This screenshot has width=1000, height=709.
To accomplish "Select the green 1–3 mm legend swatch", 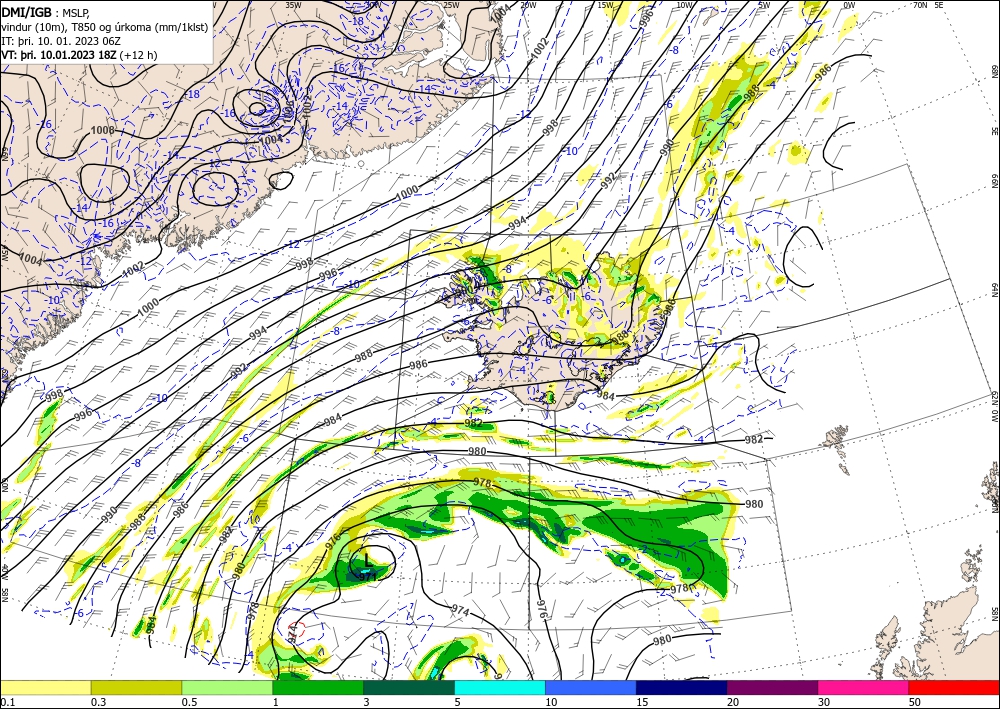I will coord(318,687).
